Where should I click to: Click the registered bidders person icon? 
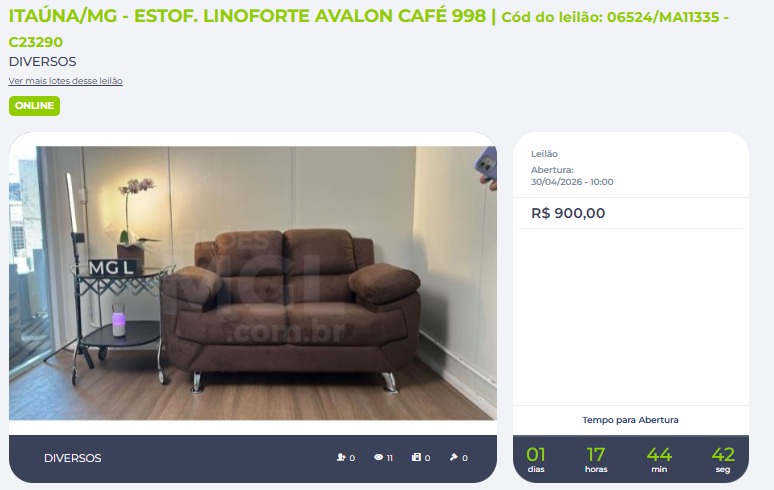(341, 457)
